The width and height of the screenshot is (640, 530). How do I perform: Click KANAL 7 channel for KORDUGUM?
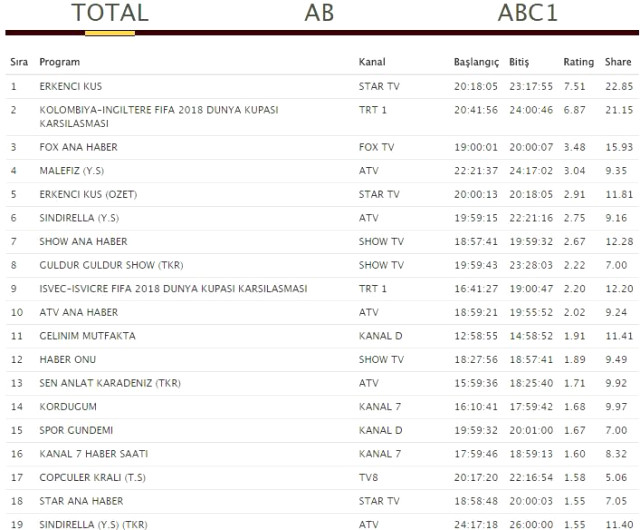click(x=380, y=407)
